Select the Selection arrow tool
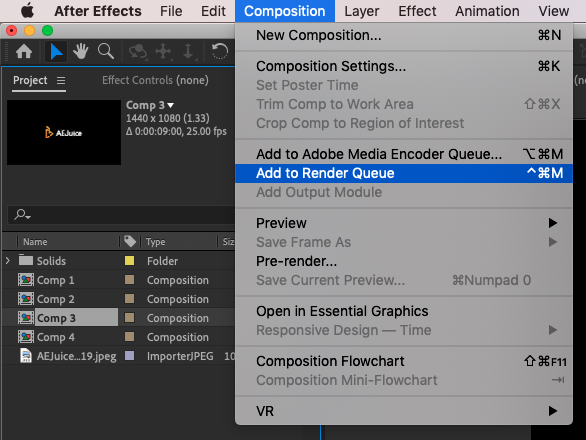The image size is (586, 440). click(56, 52)
